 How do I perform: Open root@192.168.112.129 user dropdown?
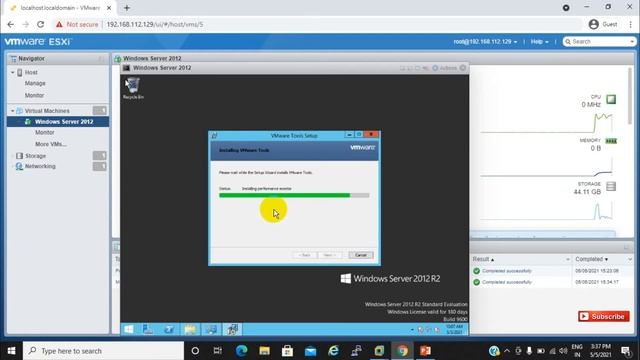coord(485,42)
